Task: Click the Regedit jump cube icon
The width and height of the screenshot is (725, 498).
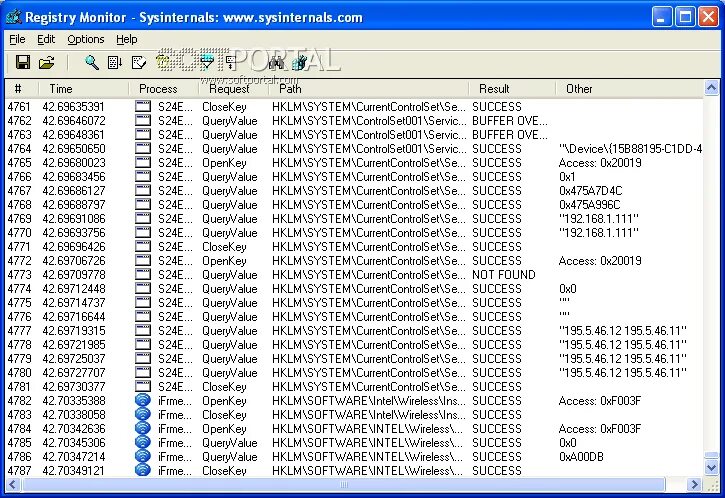Action: (x=299, y=62)
